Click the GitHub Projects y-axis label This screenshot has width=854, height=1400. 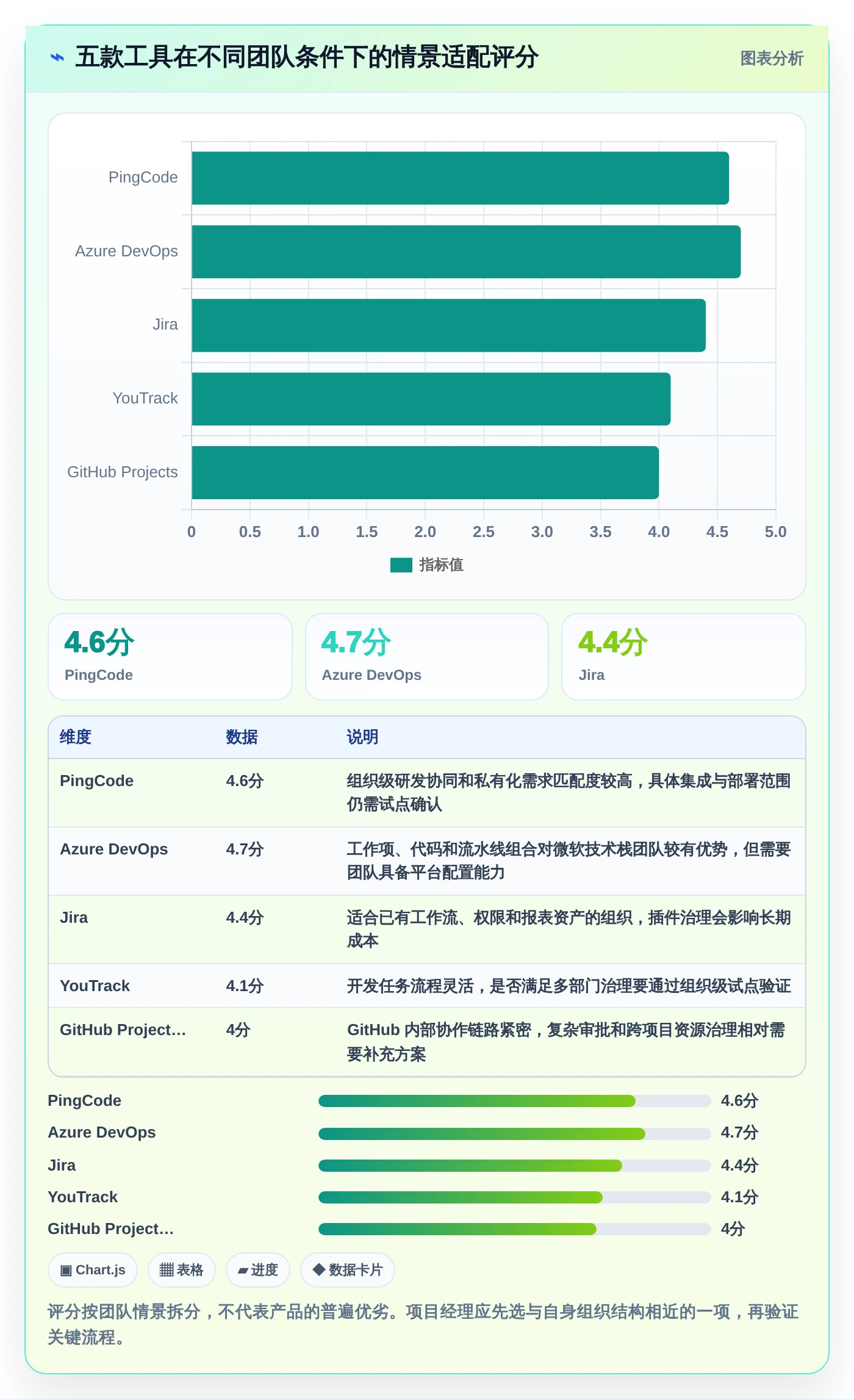123,472
